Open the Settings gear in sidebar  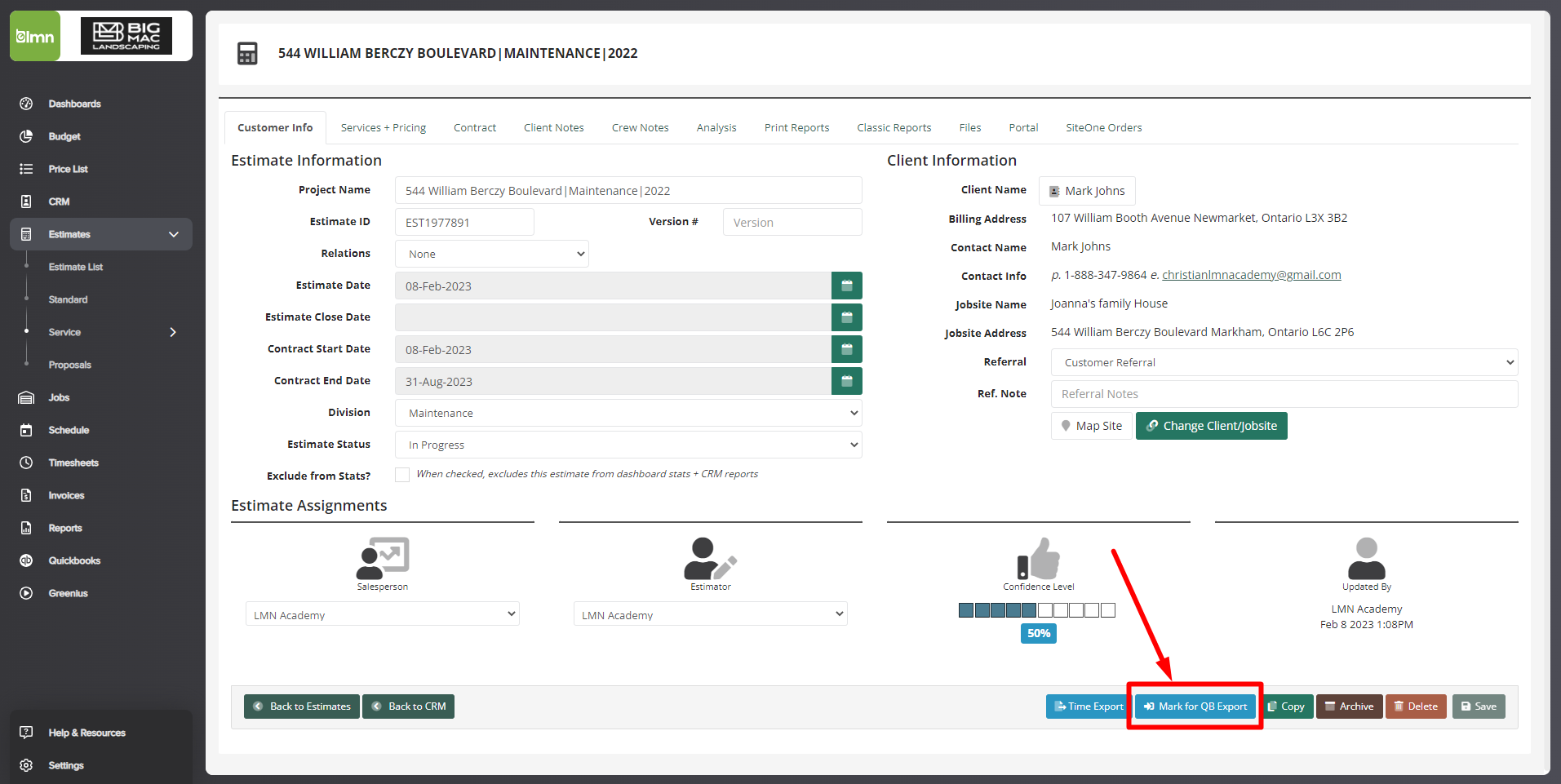pos(26,765)
